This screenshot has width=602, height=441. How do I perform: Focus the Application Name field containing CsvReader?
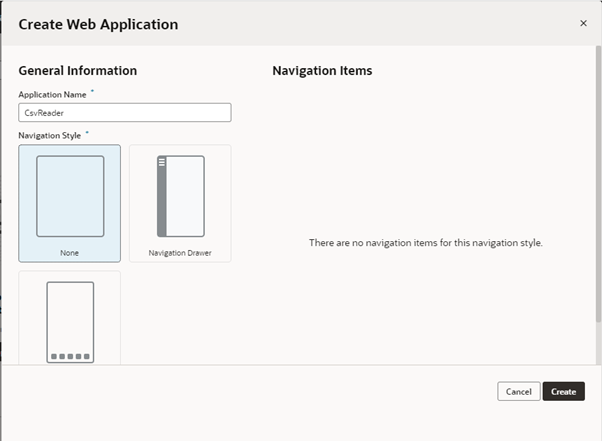[125, 112]
